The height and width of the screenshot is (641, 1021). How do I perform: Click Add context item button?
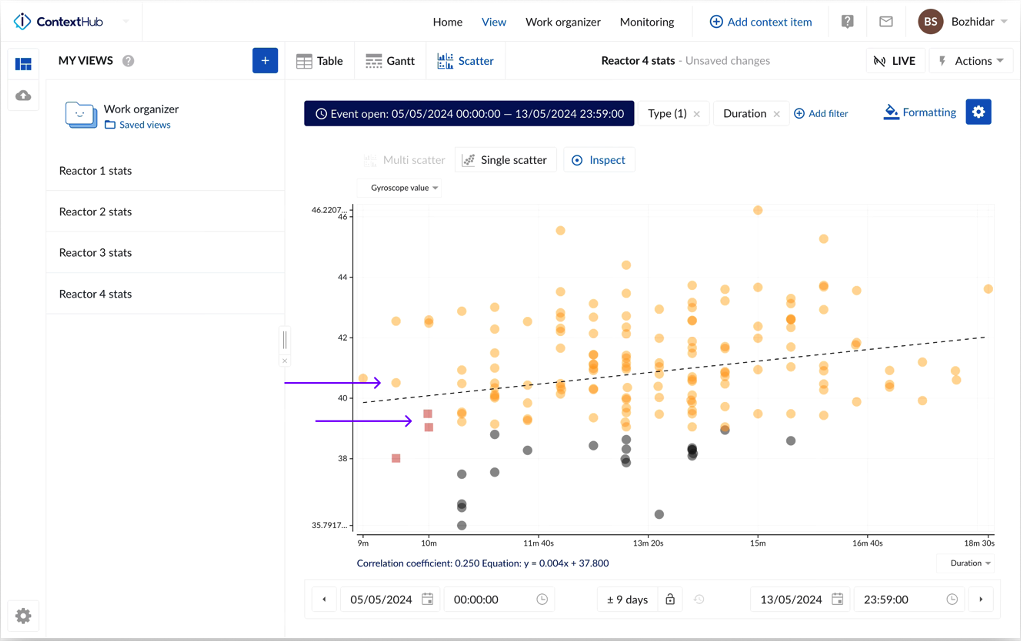[x=760, y=22]
